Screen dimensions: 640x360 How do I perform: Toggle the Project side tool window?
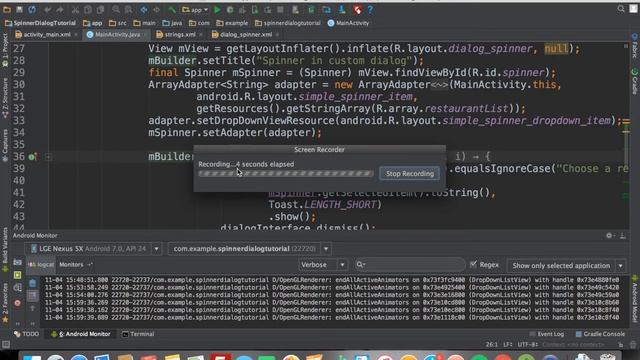pos(5,50)
